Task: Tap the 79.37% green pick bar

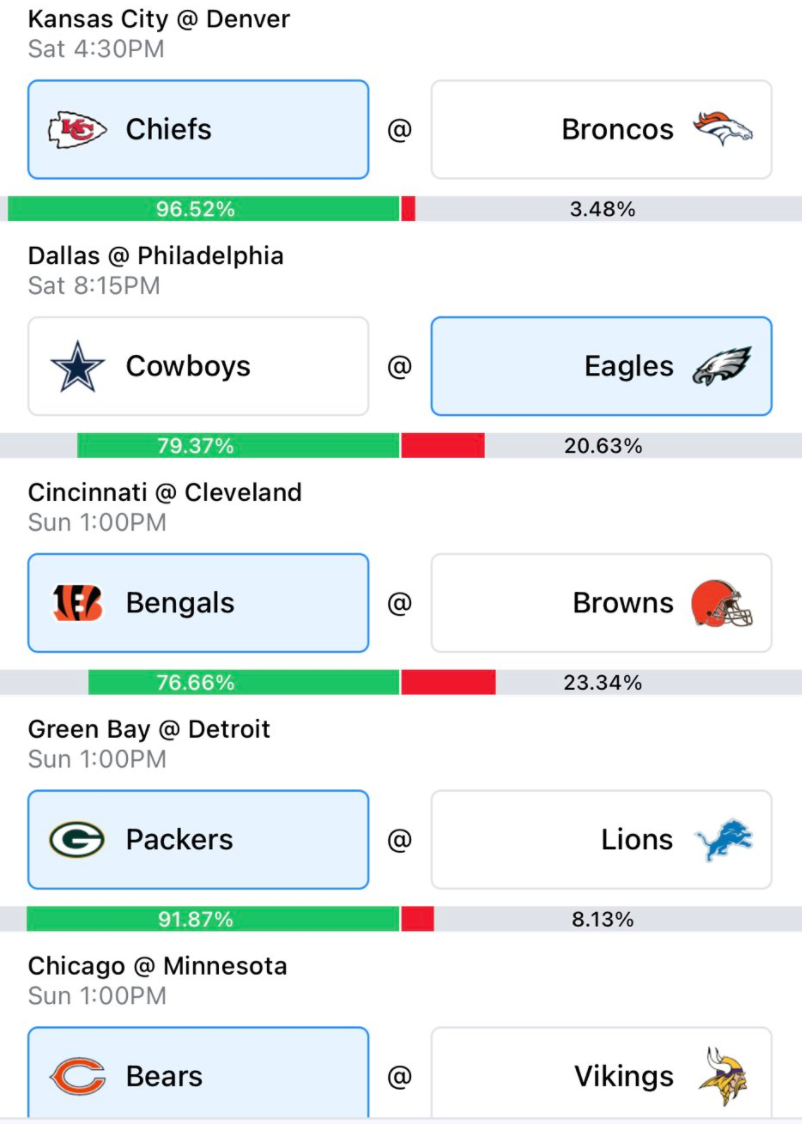Action: 238,445
